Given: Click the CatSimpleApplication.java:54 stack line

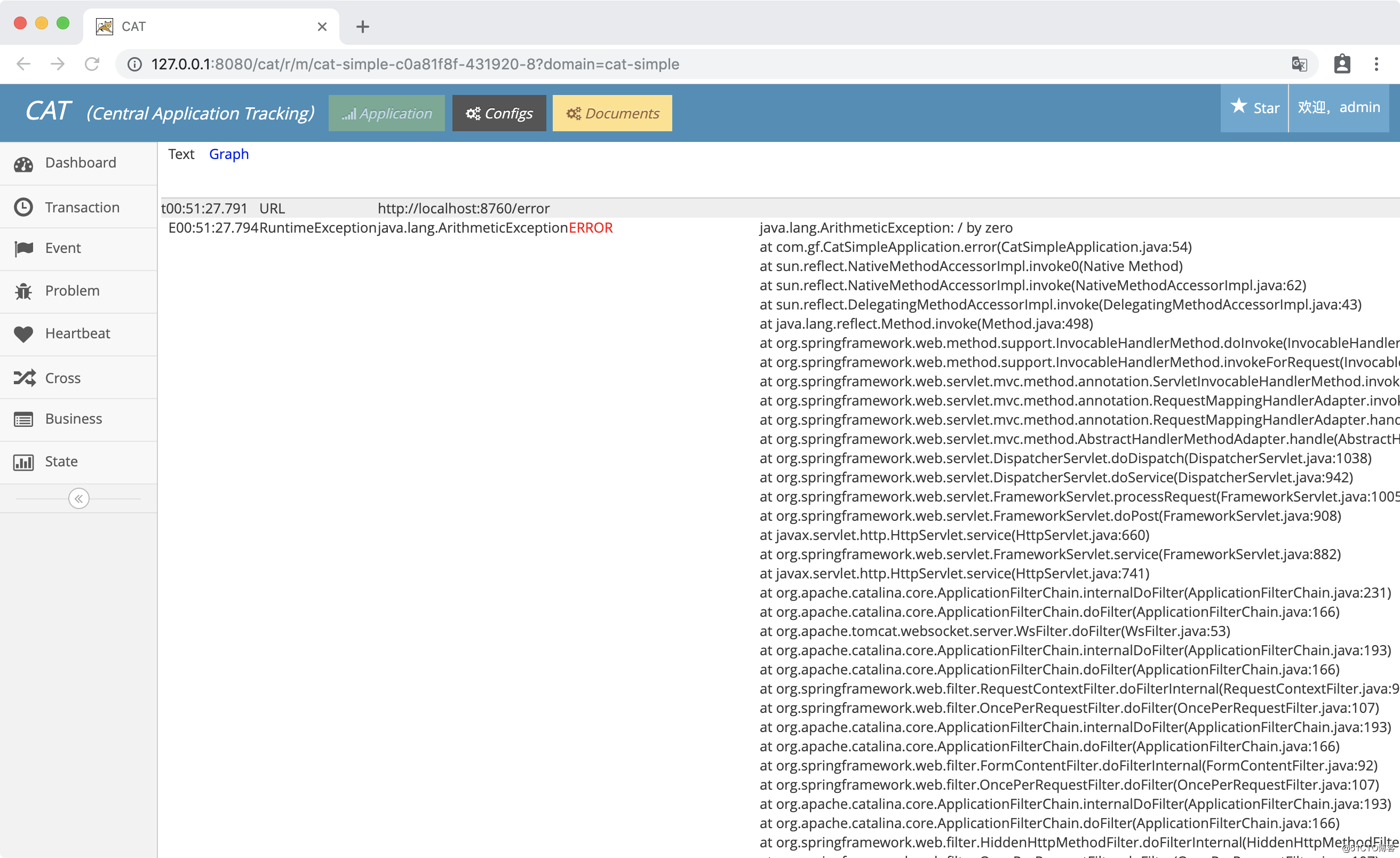Looking at the screenshot, I should (x=975, y=247).
